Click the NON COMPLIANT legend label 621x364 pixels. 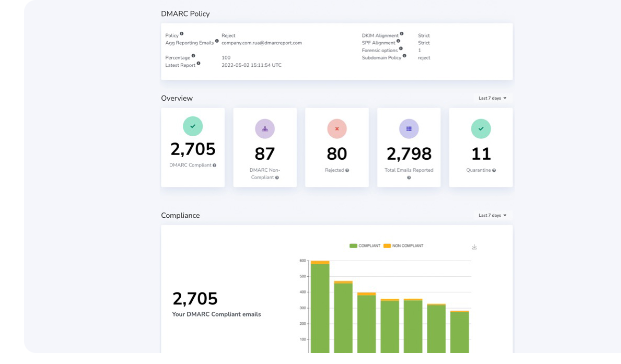tap(408, 246)
